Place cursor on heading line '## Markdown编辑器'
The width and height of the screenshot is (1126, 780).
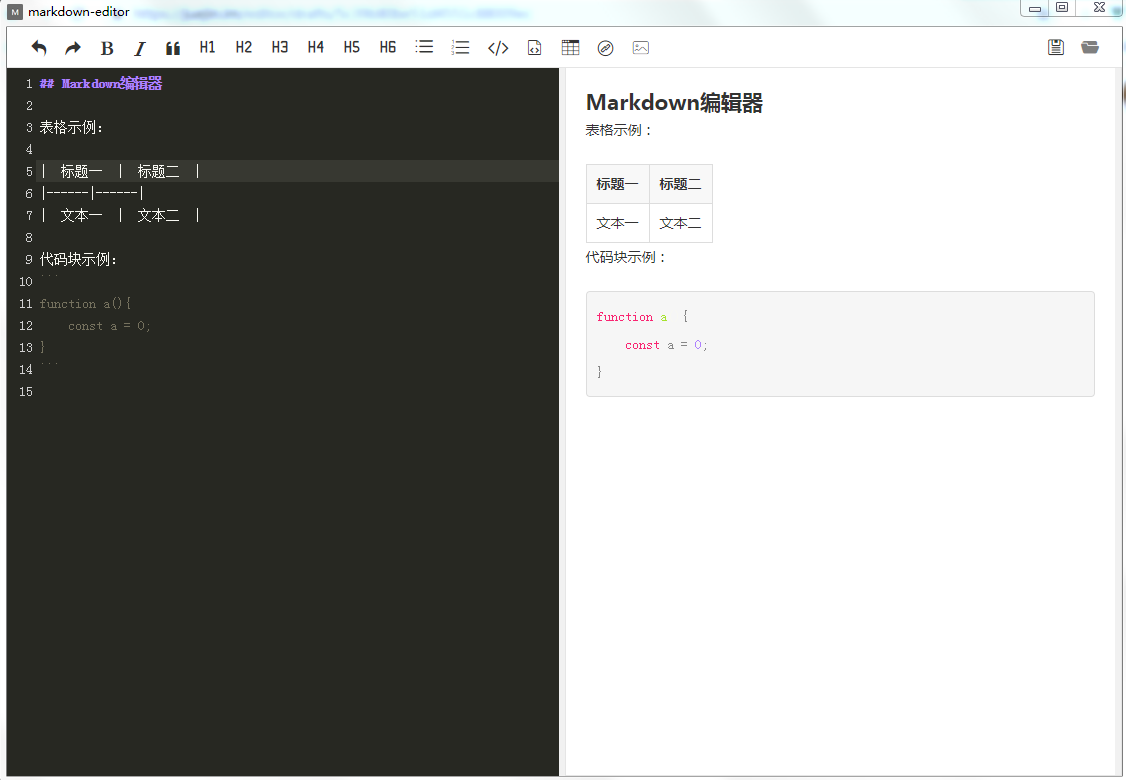[x=101, y=83]
